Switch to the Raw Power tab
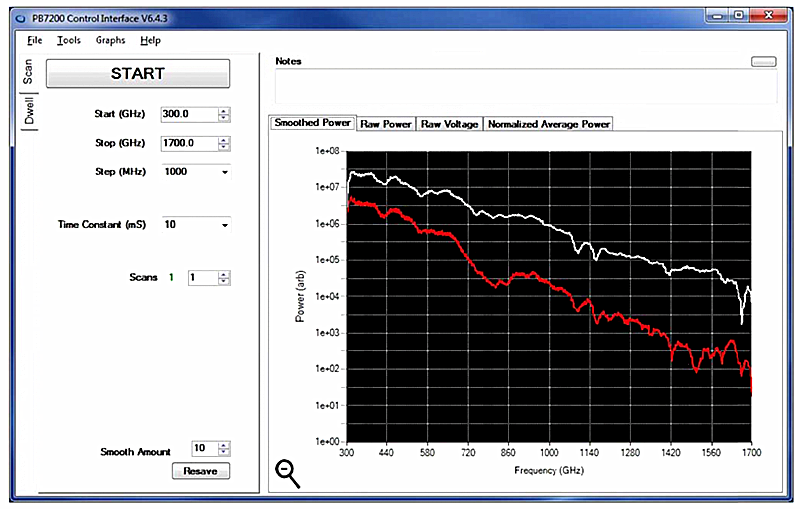 point(385,124)
